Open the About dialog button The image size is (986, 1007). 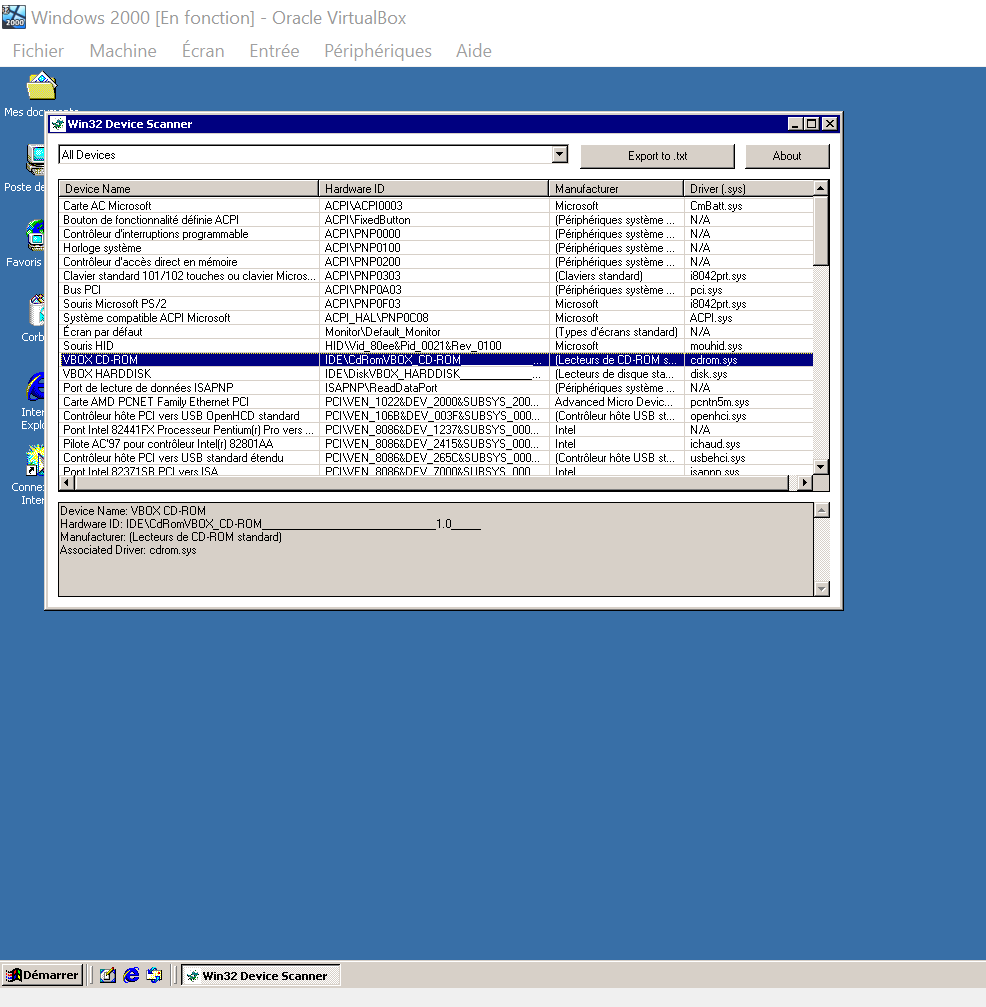click(787, 156)
